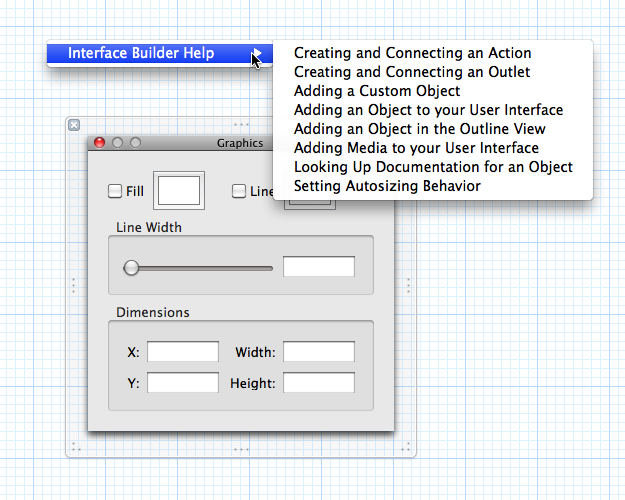Open Adding Media to your User Interface
625x500 pixels.
(416, 148)
